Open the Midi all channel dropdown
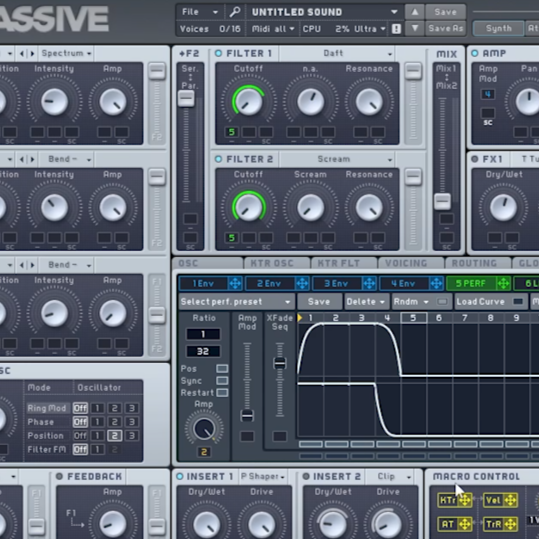Image resolution: width=539 pixels, height=539 pixels. pos(273,29)
